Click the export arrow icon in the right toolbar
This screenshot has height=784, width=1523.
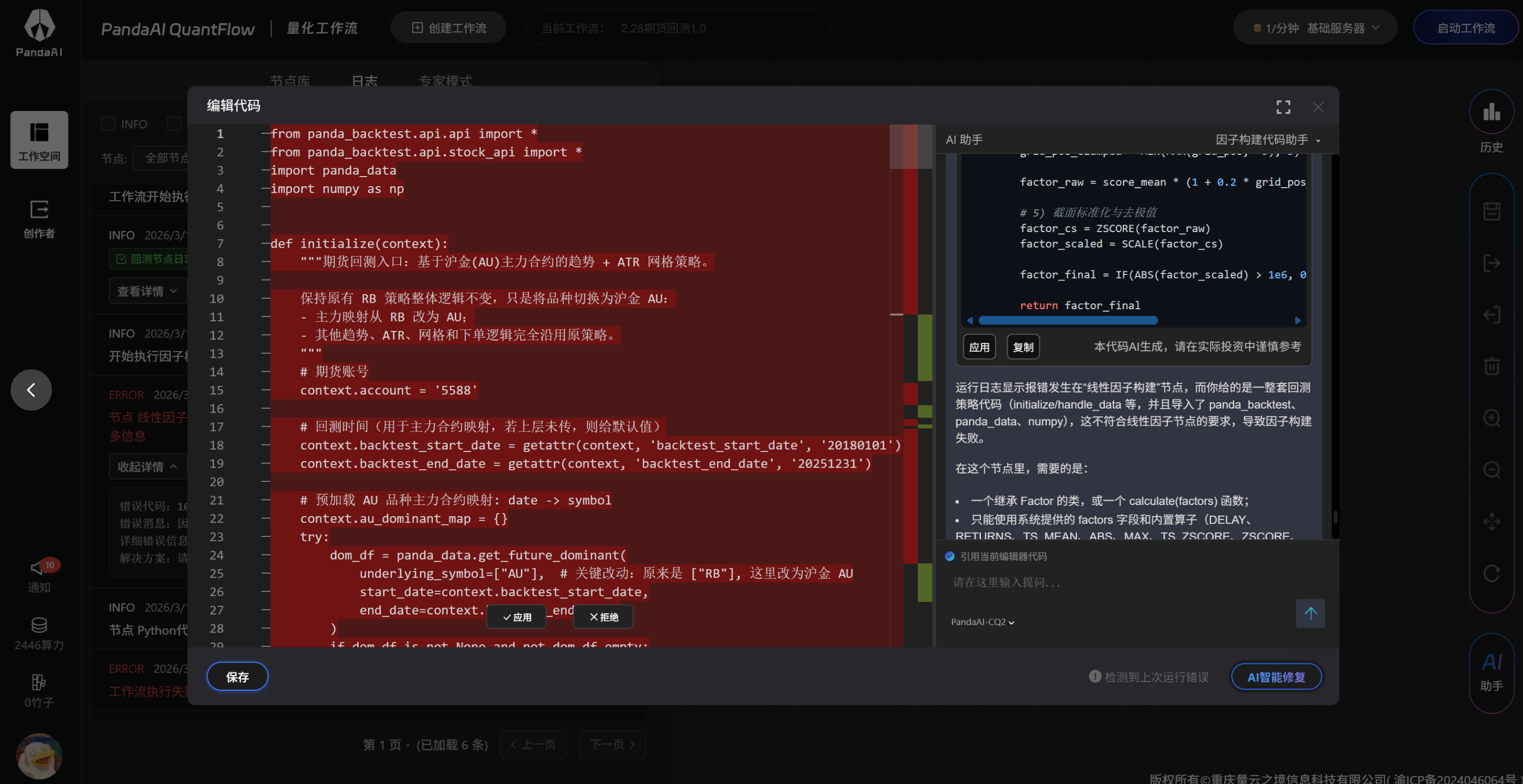(x=1491, y=263)
